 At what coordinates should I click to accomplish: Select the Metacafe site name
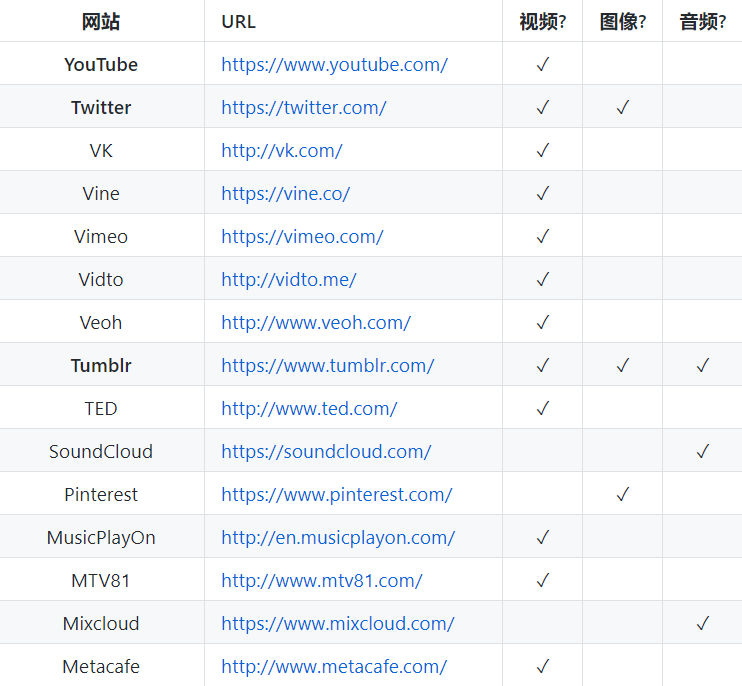(101, 667)
